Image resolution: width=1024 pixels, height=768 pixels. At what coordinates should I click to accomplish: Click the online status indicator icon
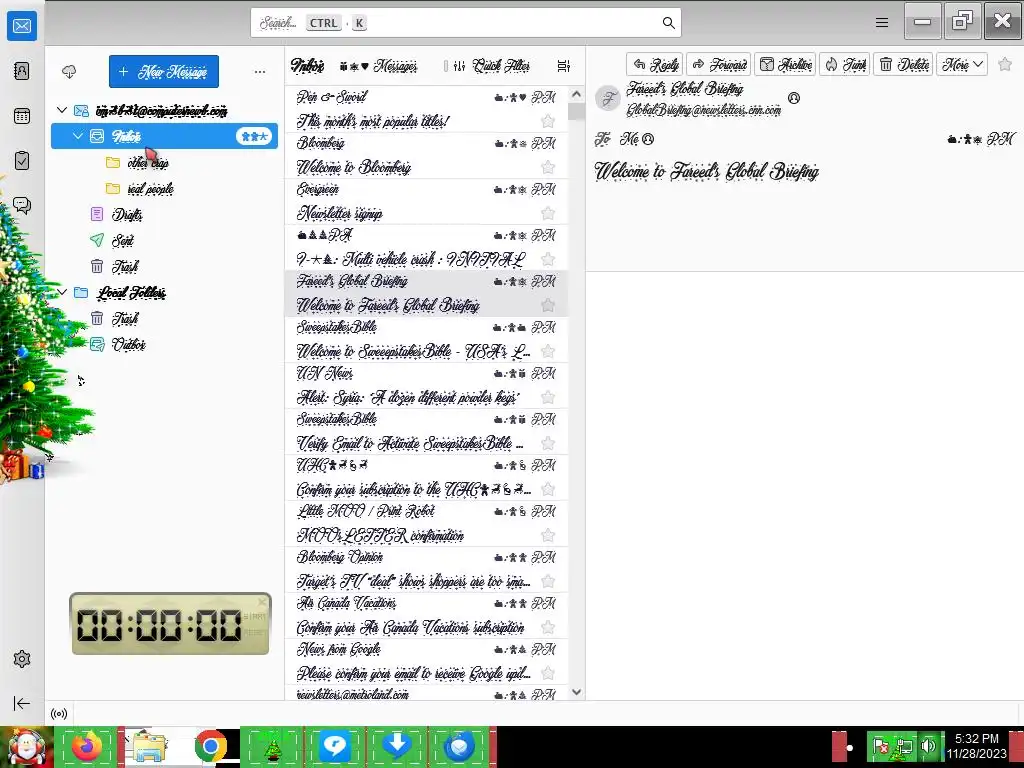tap(59, 714)
